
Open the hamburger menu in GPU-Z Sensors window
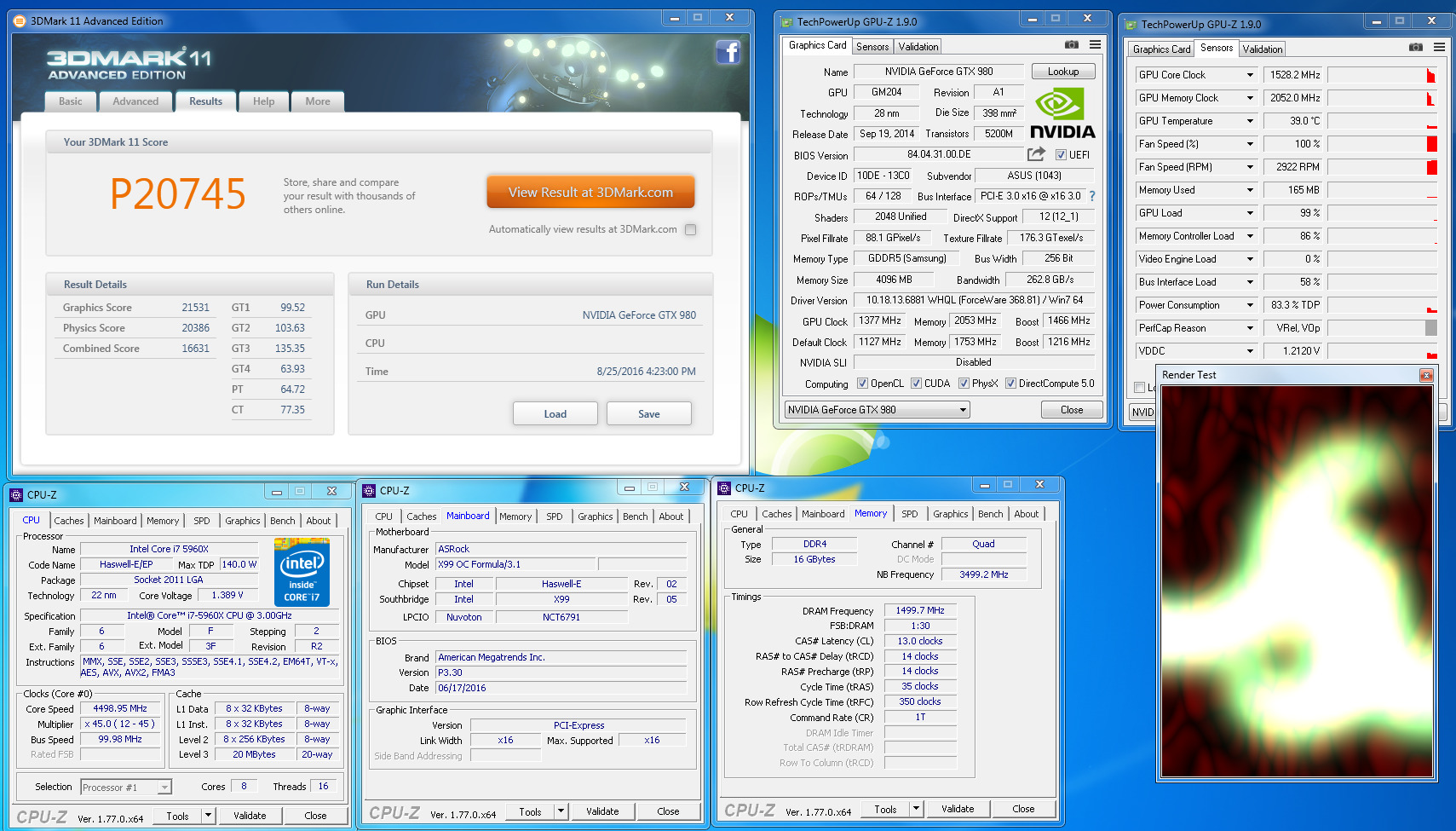coord(1439,48)
